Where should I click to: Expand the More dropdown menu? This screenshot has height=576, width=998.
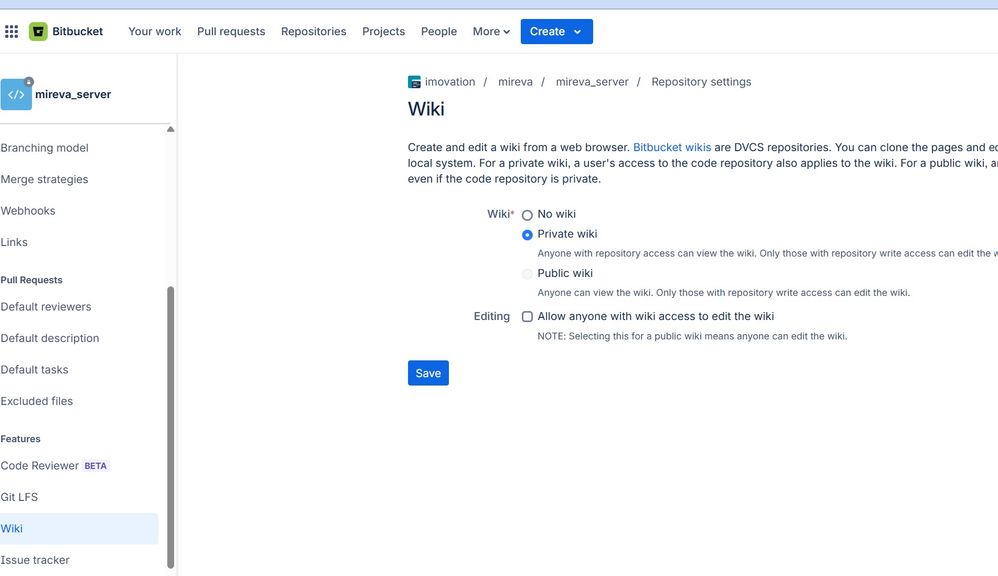(x=491, y=32)
